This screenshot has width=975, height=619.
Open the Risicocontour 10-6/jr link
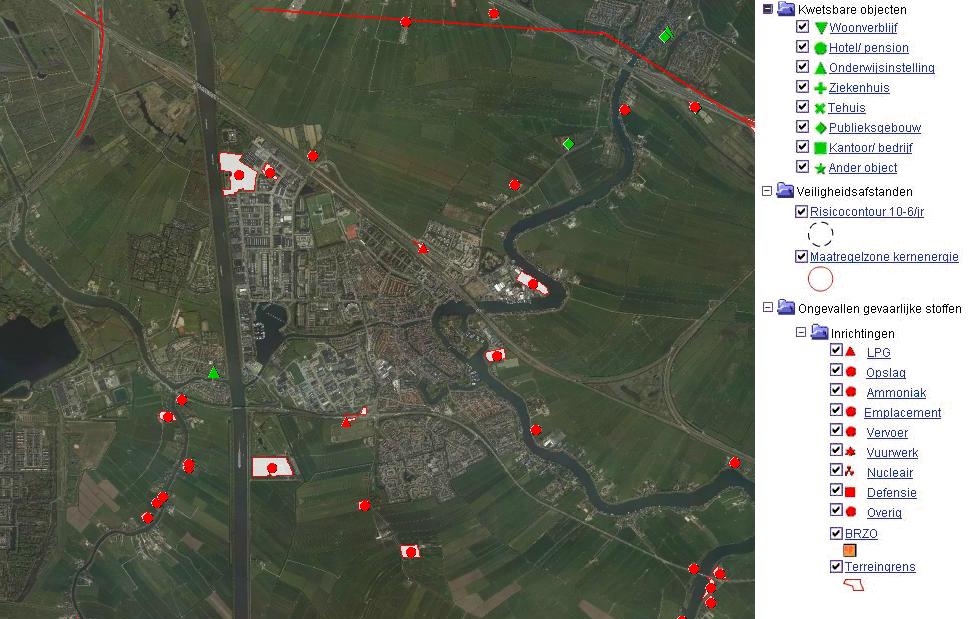(x=867, y=212)
